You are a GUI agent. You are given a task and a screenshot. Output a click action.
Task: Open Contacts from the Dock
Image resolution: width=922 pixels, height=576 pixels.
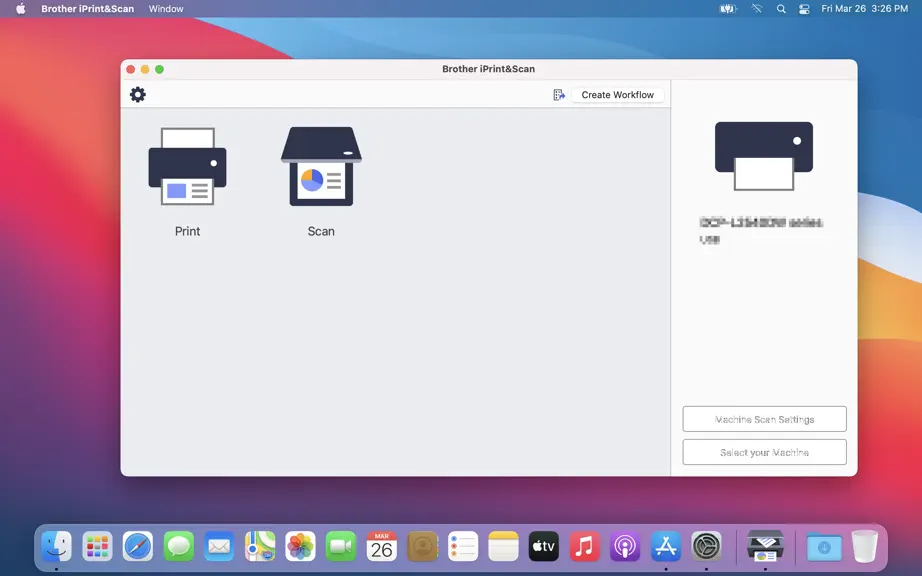(x=422, y=547)
